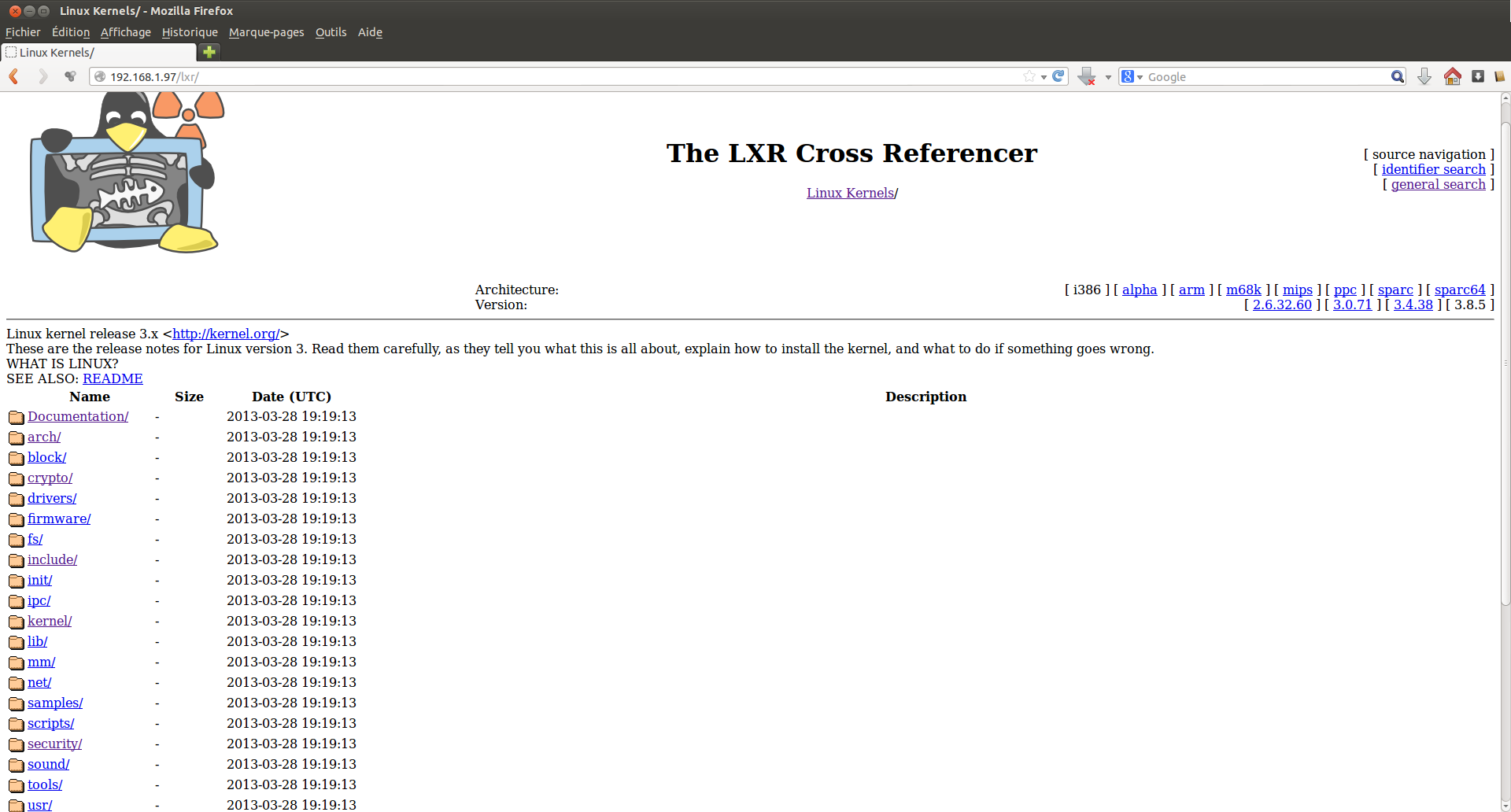Bookmark this page with the star icon
Image resolution: width=1511 pixels, height=812 pixels.
click(x=1029, y=76)
